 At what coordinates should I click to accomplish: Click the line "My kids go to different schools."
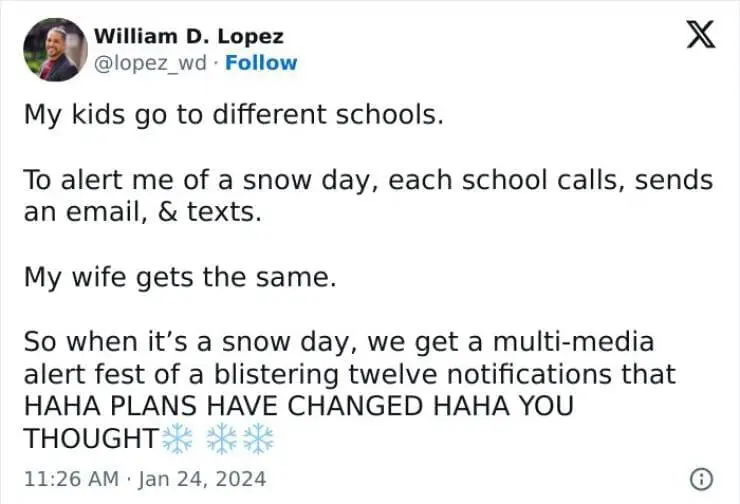click(232, 114)
